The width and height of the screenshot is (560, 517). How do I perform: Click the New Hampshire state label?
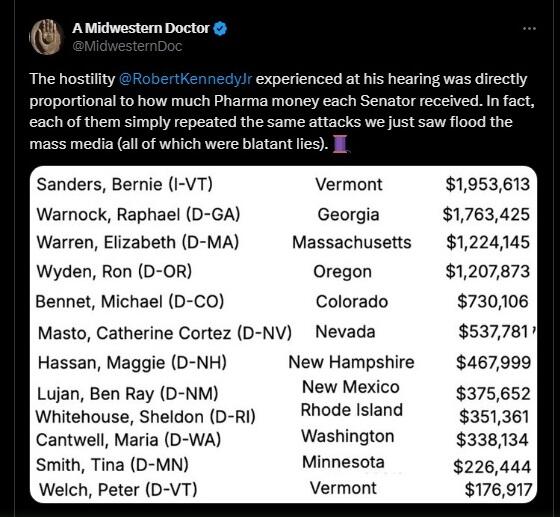pos(351,362)
